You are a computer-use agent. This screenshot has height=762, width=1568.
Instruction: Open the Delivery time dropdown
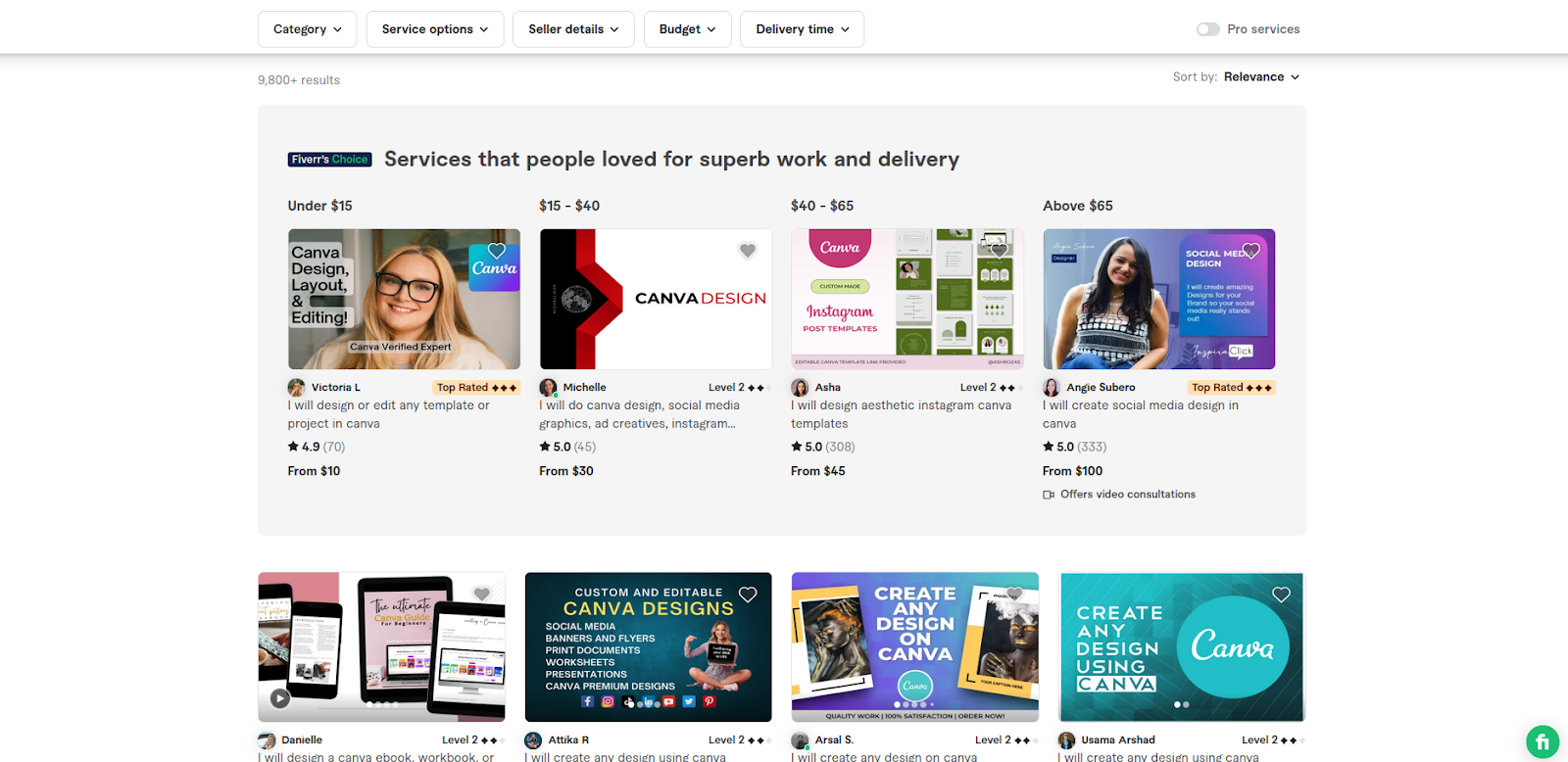(x=803, y=29)
